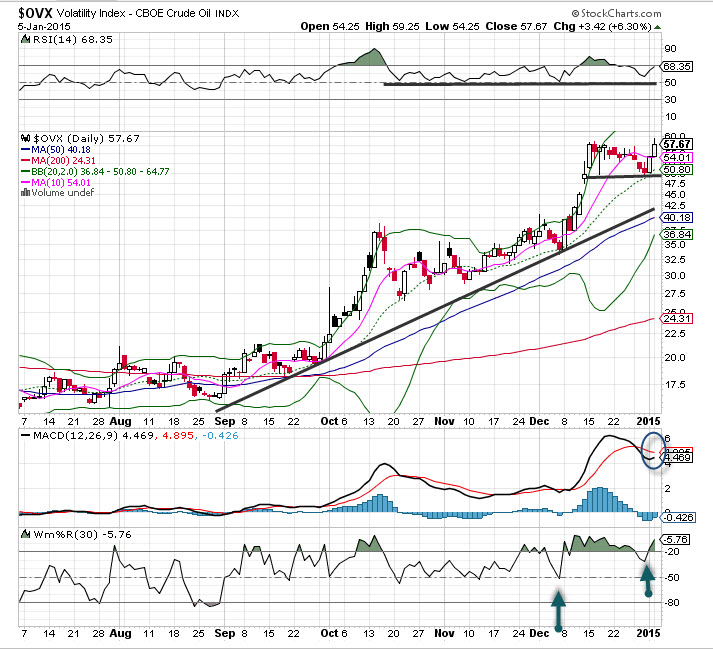Click the blue 40.18 price axis tag
Screen dimensions: 713x649
point(677,217)
